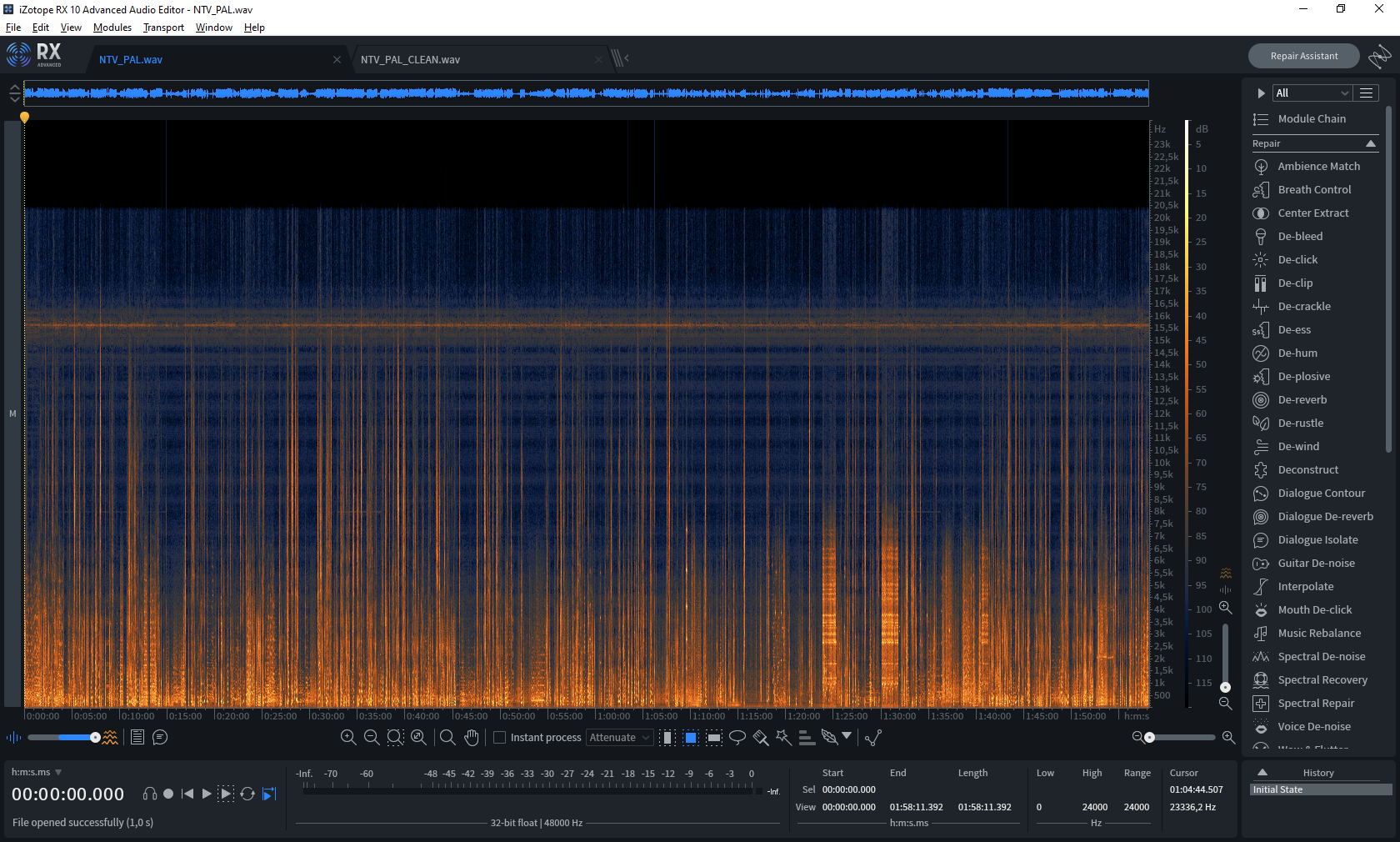The height and width of the screenshot is (842, 1400).
Task: Open the Modules menu
Action: 112,28
